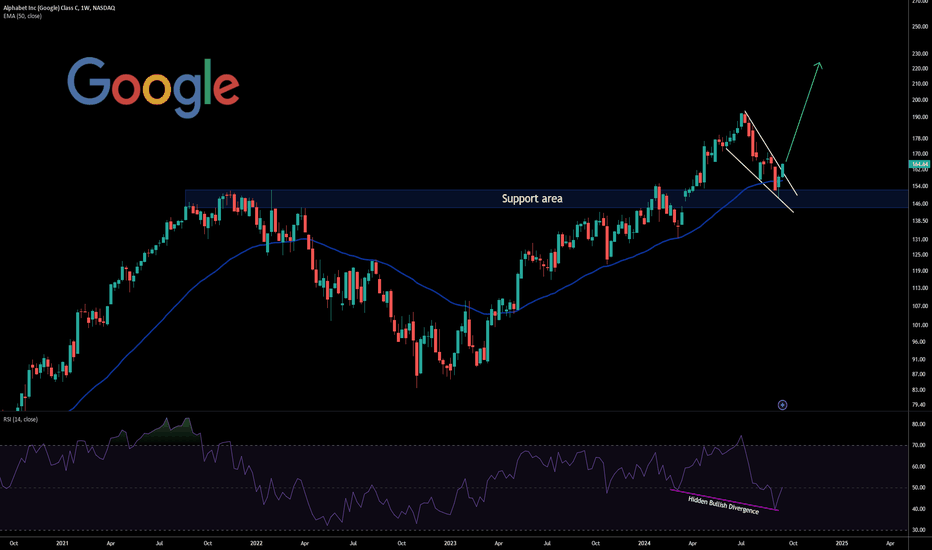Viewport: 932px width, 550px height.
Task: Click the 91.00 price axis label
Action: [x=920, y=359]
